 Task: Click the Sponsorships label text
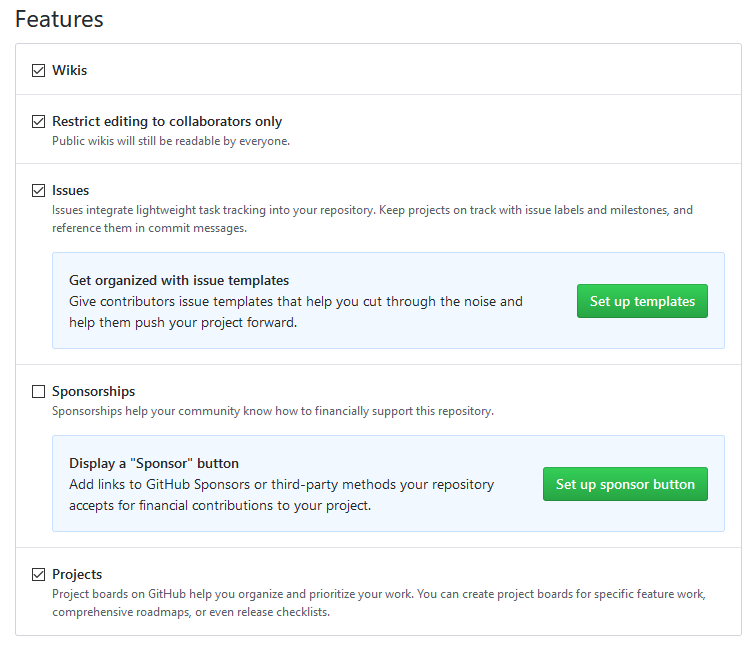[x=94, y=391]
